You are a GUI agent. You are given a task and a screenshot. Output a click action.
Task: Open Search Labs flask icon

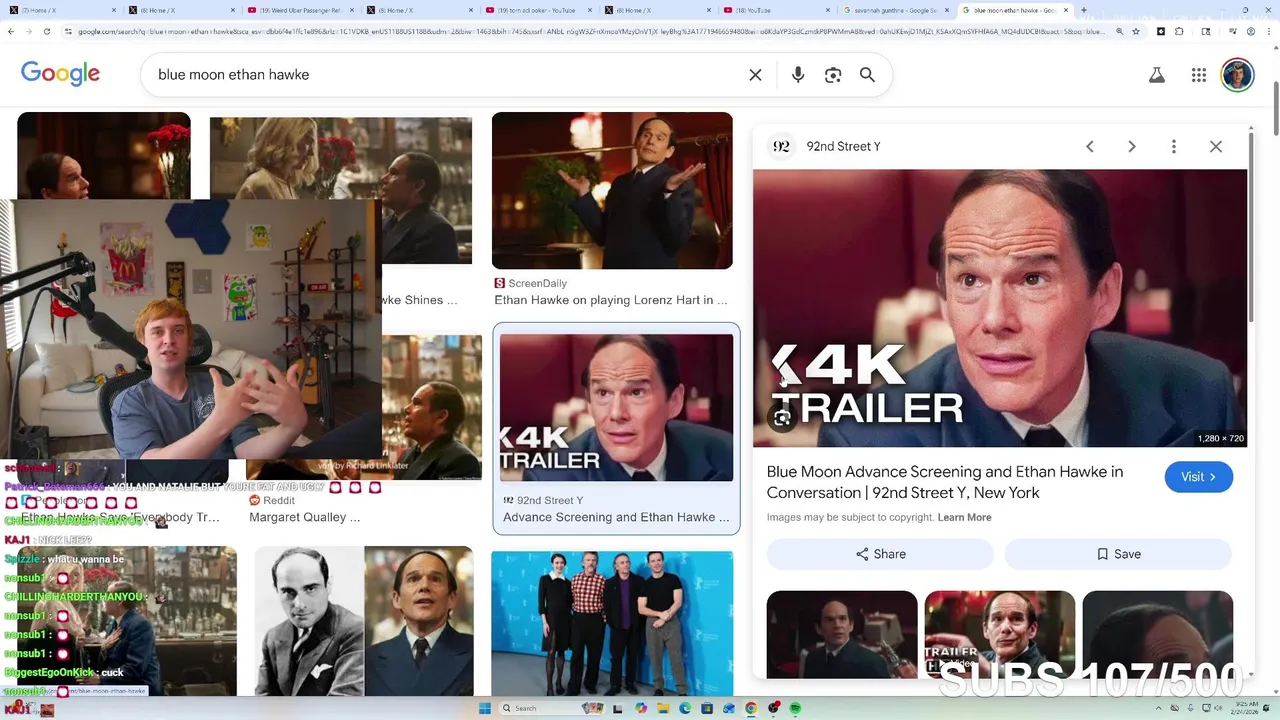1157,75
